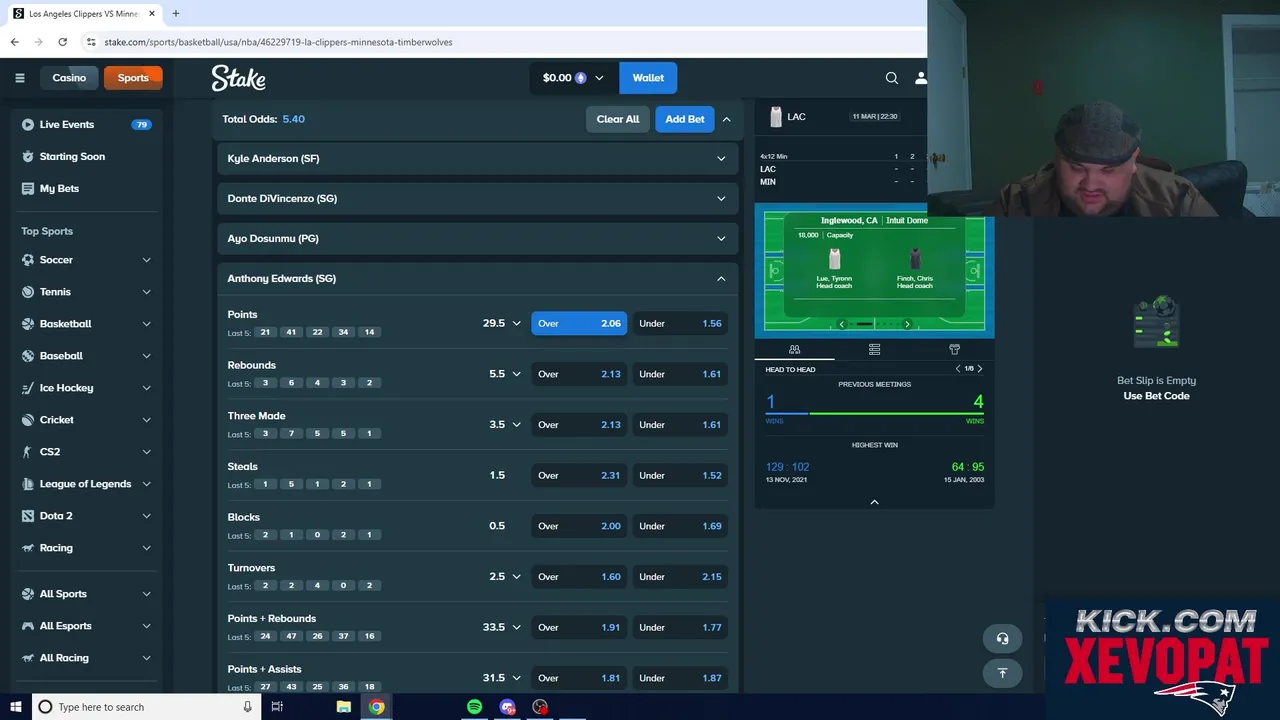Screen dimensions: 1280x720
Task: Click Use Bet Code link
Action: click(1156, 396)
